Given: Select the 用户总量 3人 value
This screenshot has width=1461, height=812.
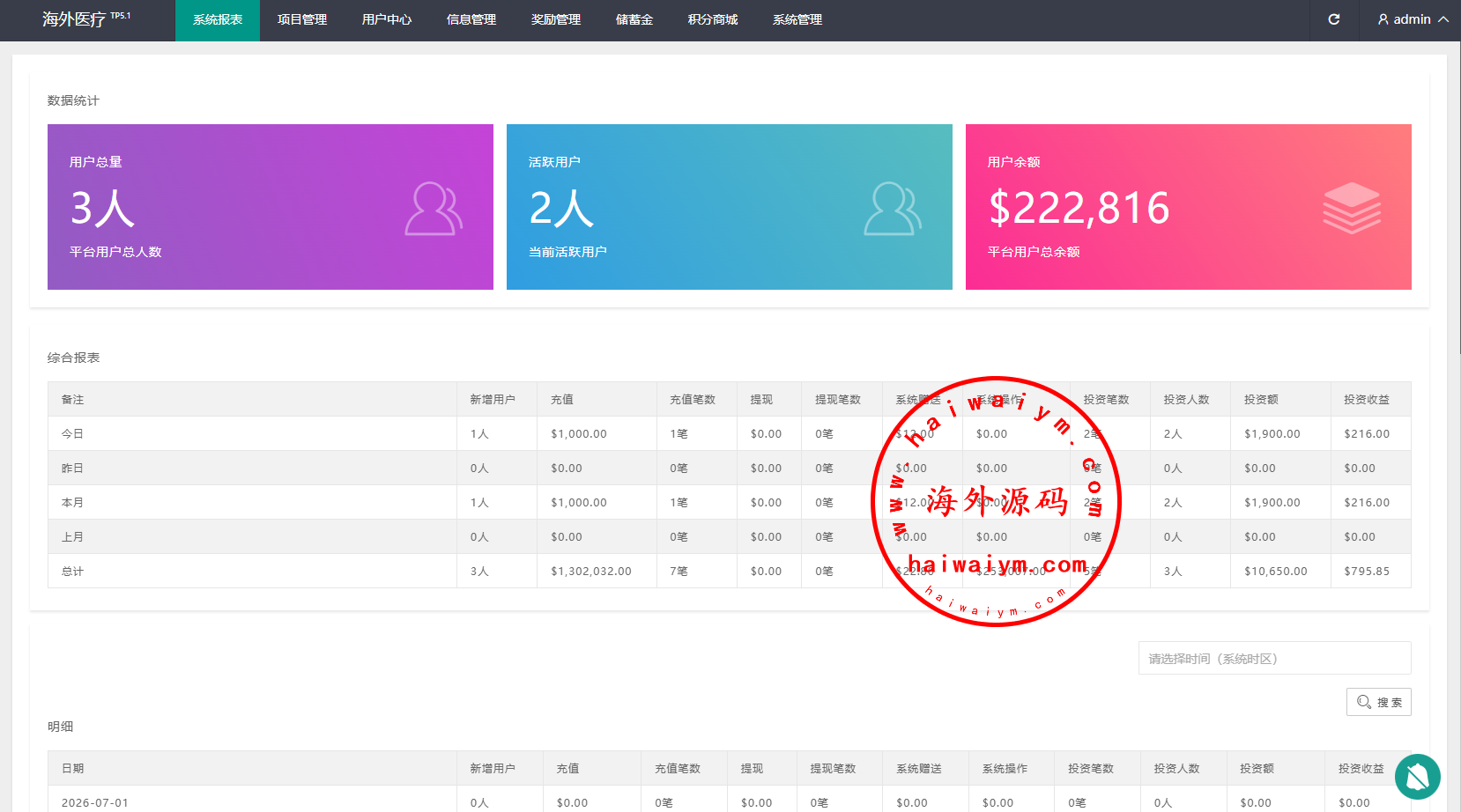Looking at the screenshot, I should (x=102, y=209).
